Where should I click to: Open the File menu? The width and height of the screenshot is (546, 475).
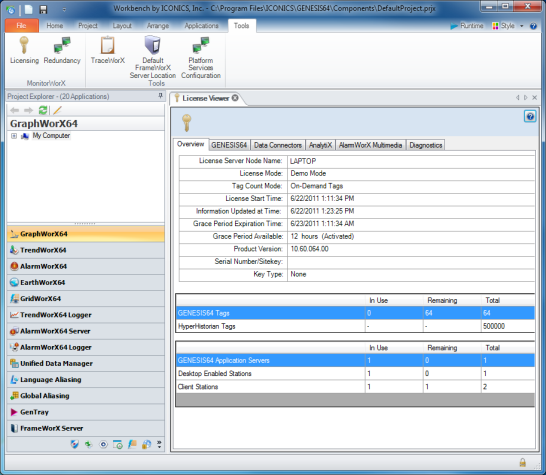(22, 26)
